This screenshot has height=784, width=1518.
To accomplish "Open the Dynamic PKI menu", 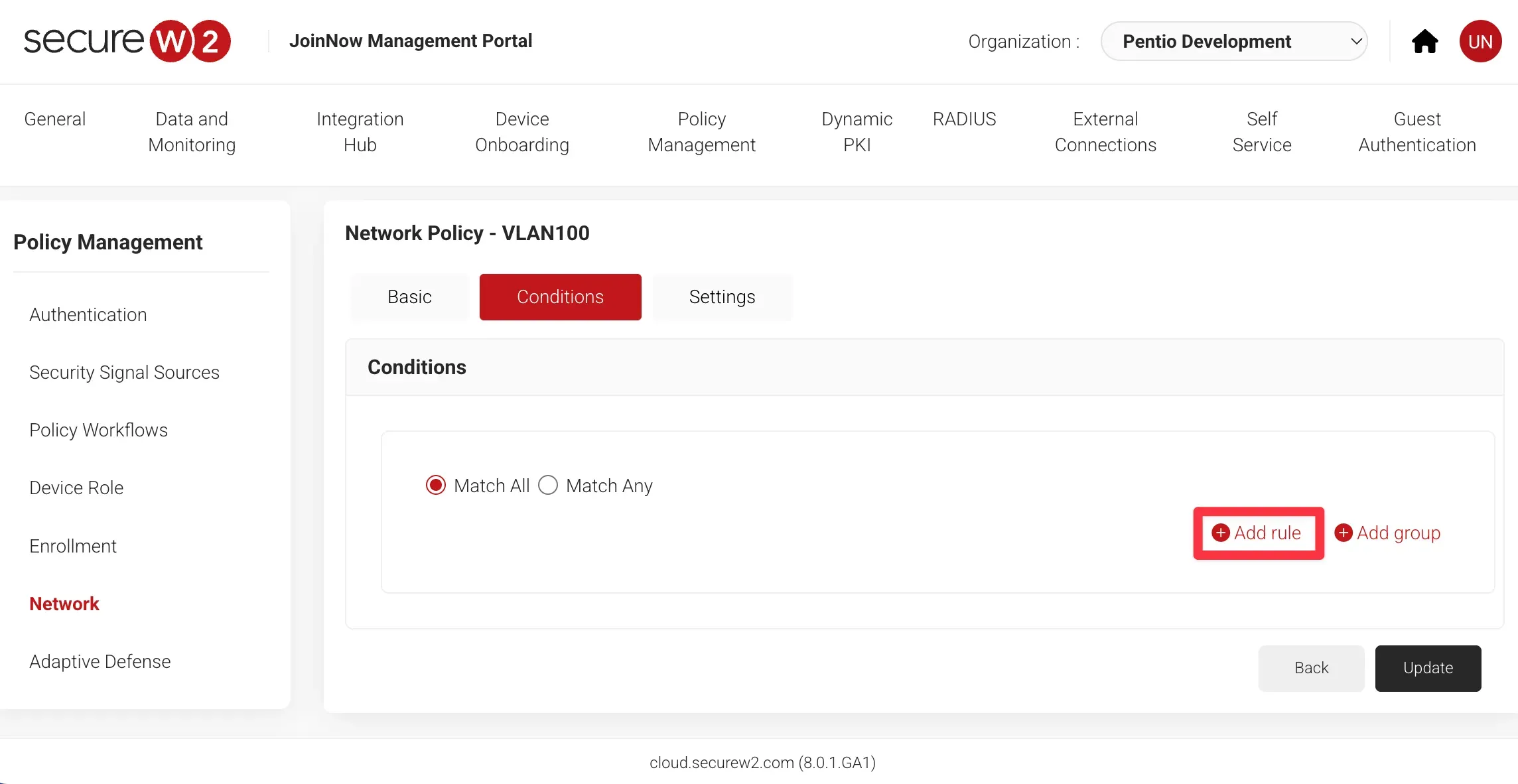I will tap(857, 132).
